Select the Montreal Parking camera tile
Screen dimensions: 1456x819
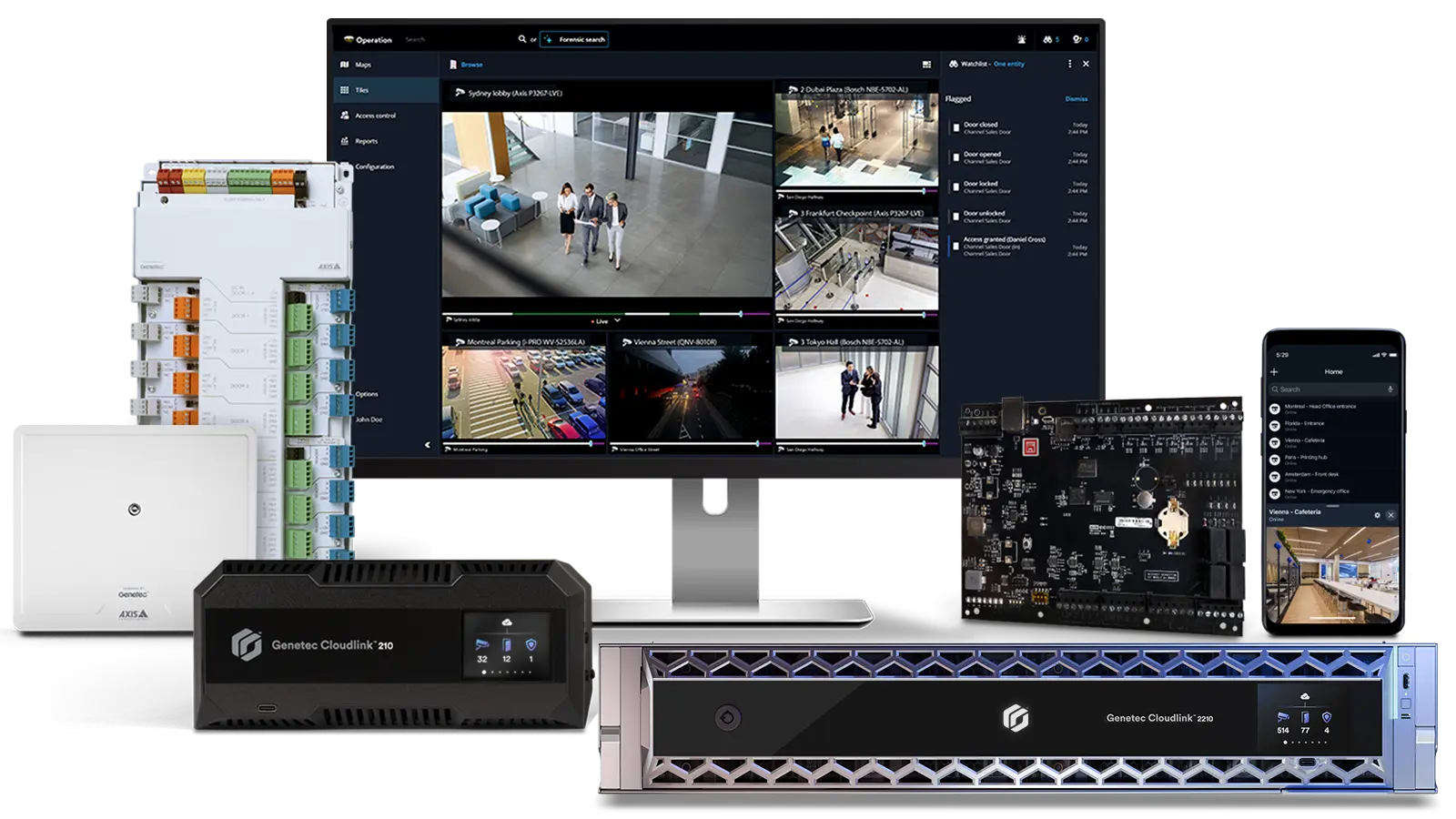tap(523, 393)
